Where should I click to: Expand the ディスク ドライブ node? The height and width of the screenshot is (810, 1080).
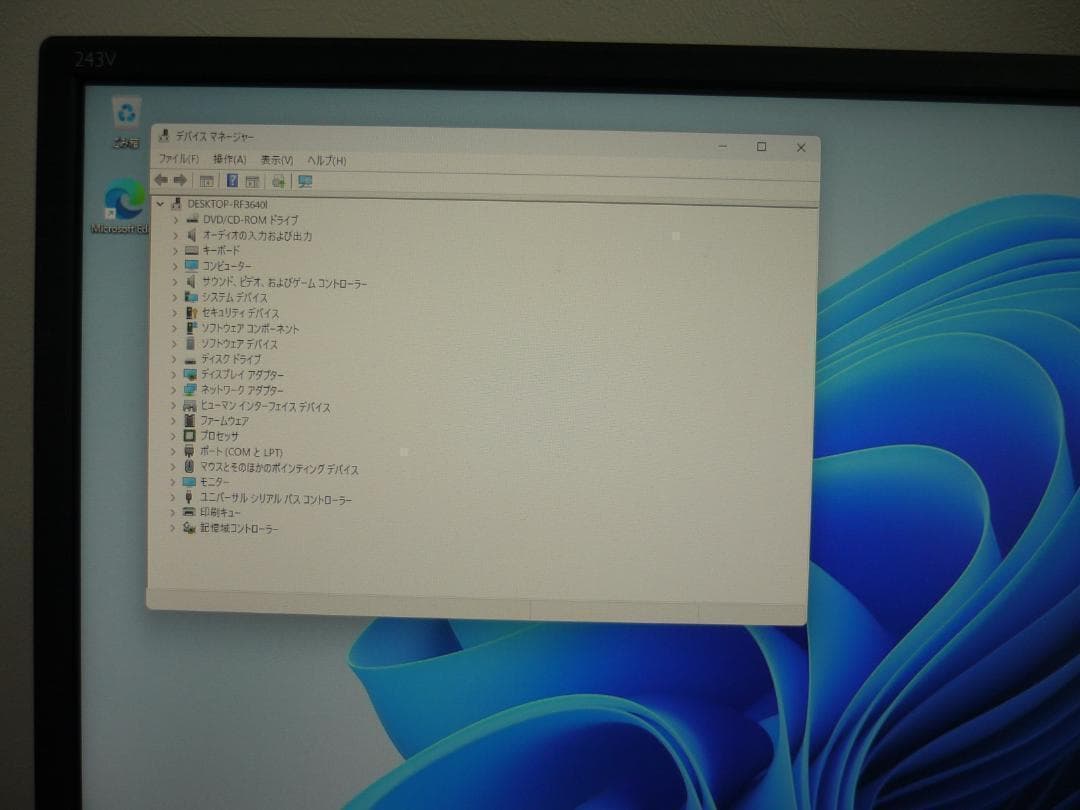[x=174, y=359]
